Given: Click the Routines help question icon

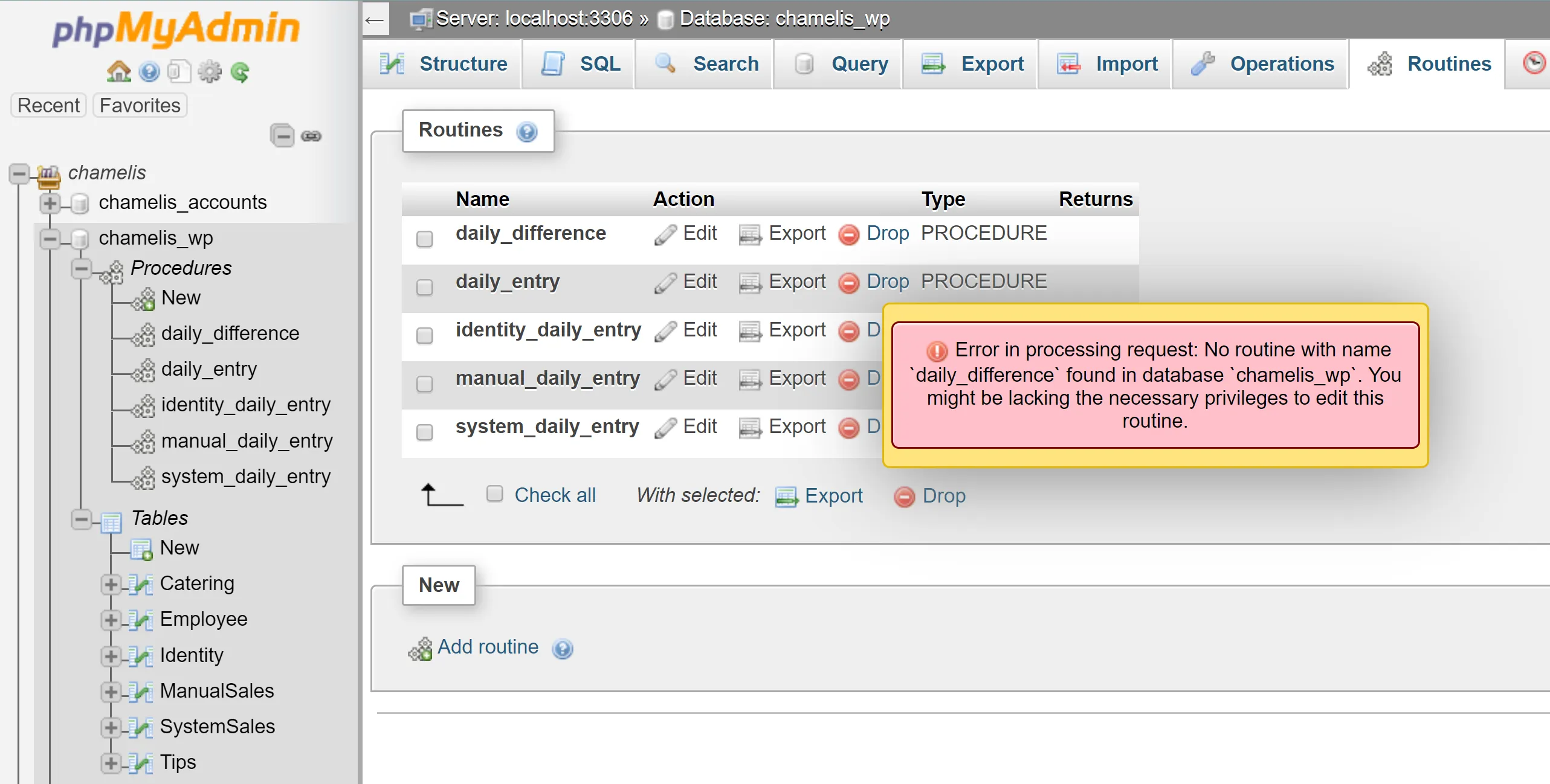Looking at the screenshot, I should 527,131.
